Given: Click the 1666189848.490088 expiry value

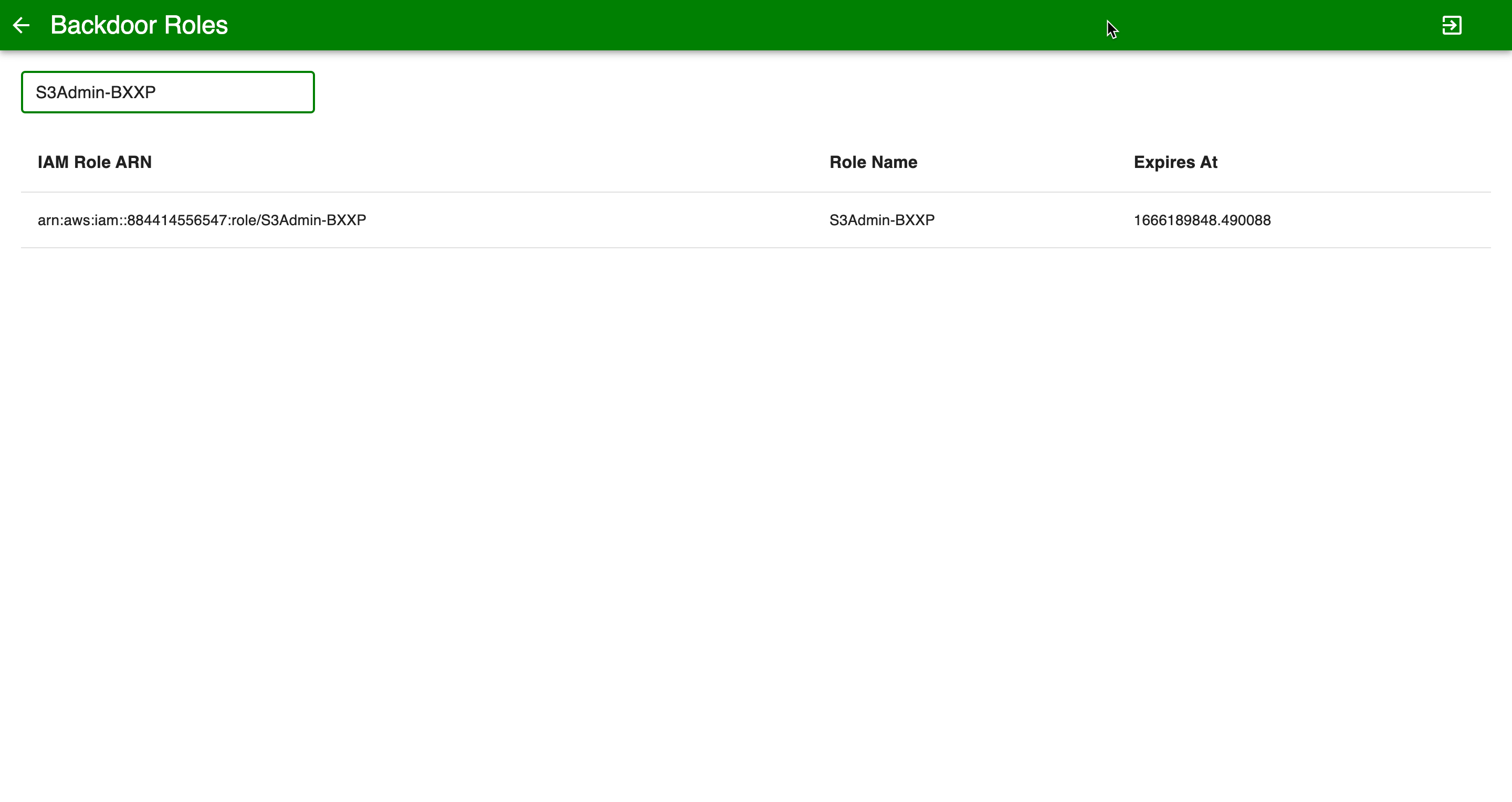Looking at the screenshot, I should point(1202,220).
